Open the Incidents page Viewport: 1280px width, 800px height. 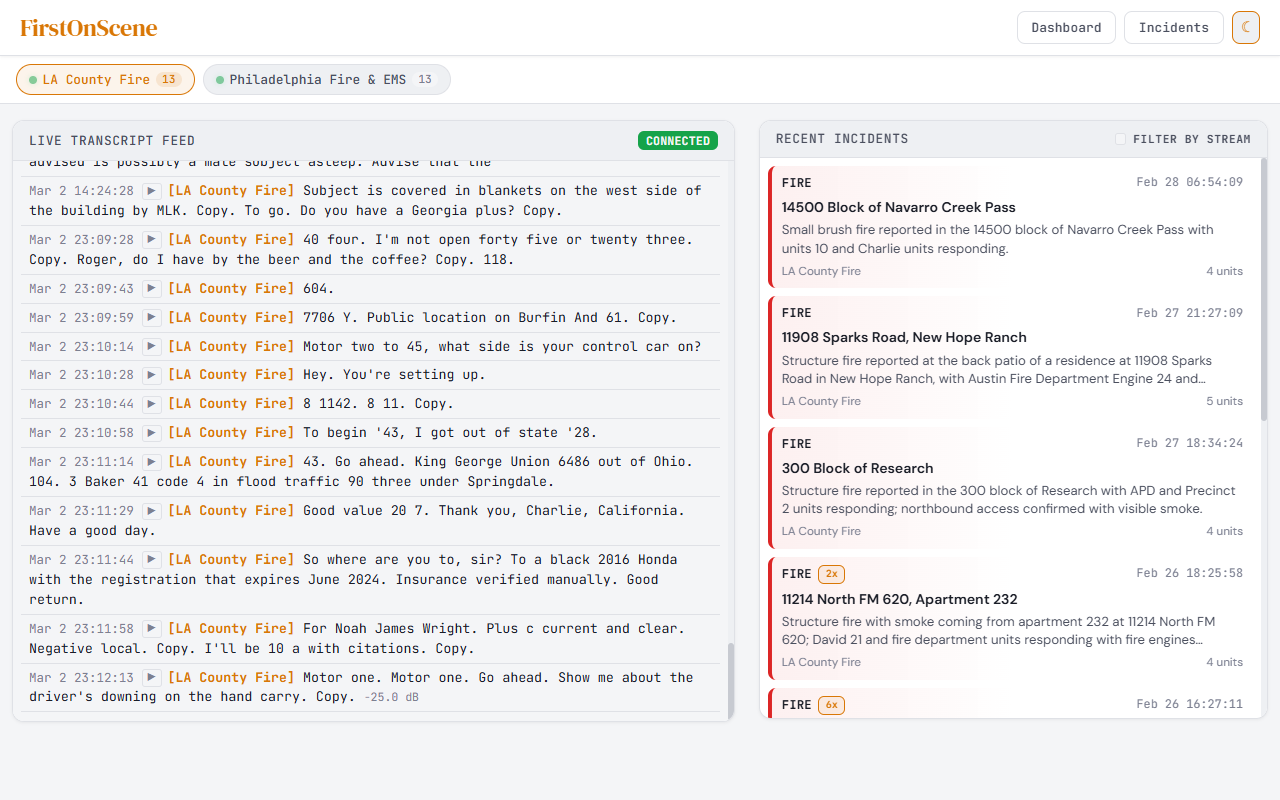(1173, 27)
